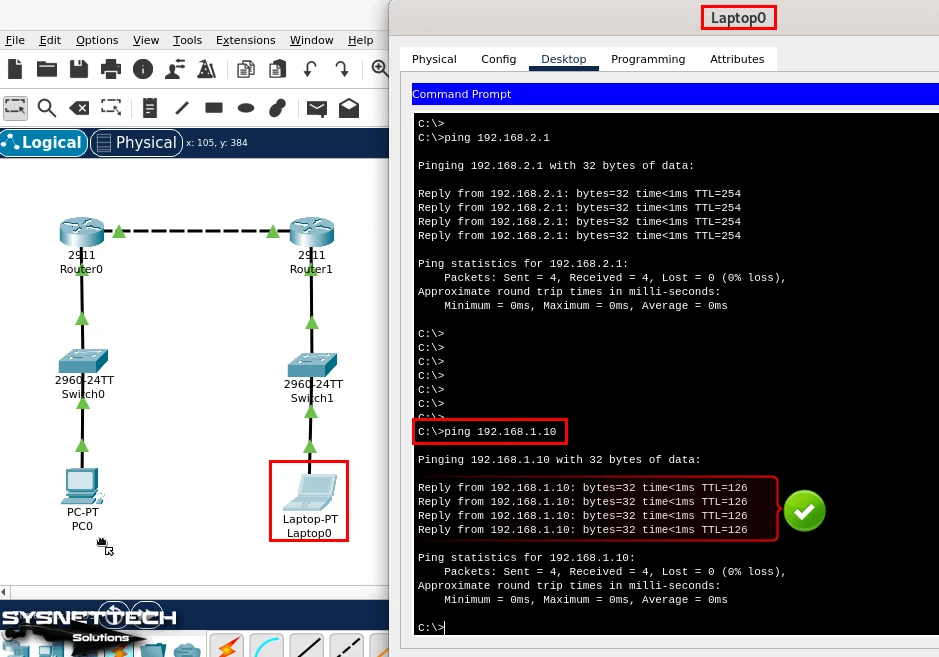Switch to the Config tab
The width and height of the screenshot is (939, 657).
click(498, 59)
